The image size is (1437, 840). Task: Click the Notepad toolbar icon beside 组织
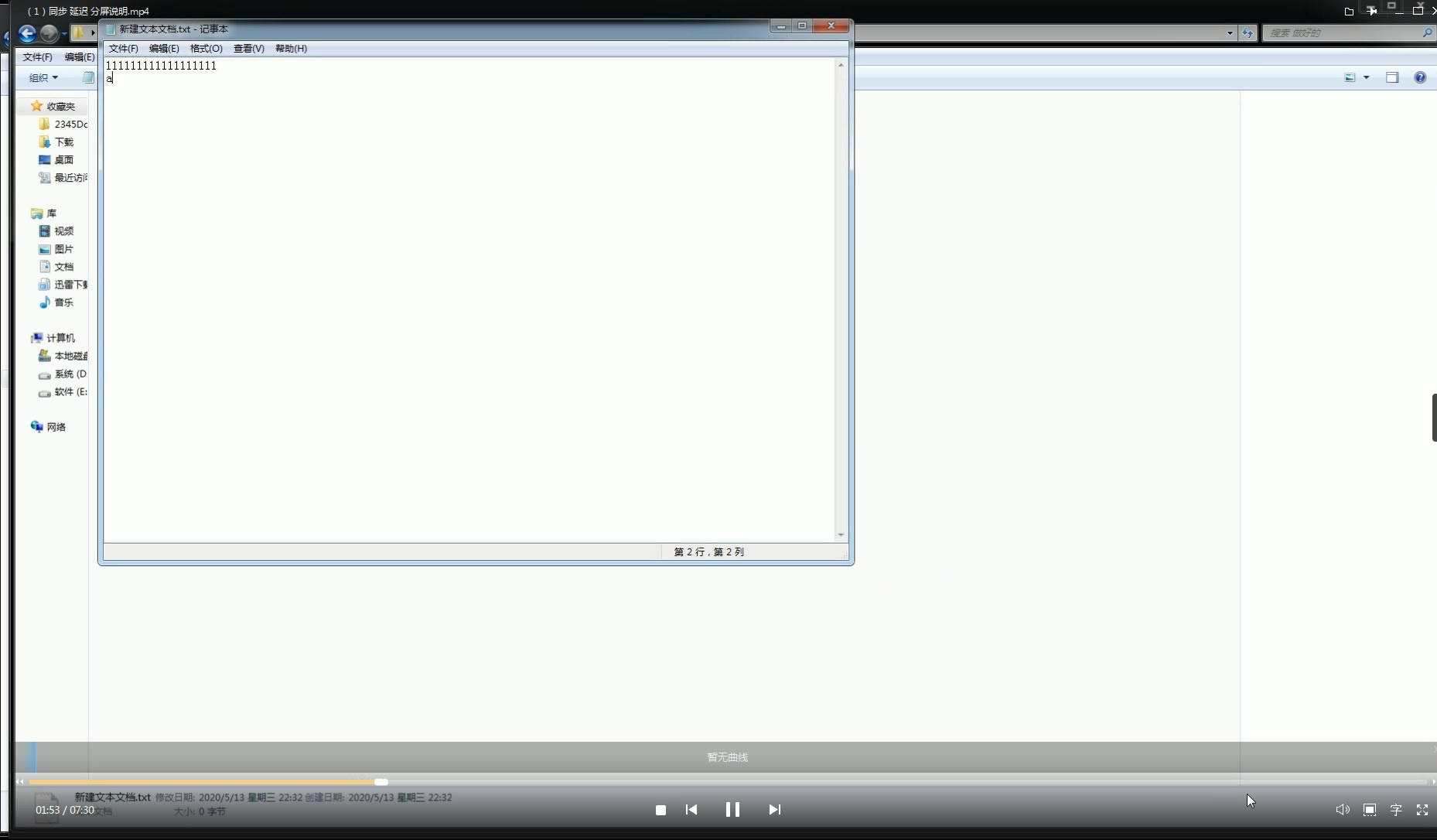[x=88, y=77]
